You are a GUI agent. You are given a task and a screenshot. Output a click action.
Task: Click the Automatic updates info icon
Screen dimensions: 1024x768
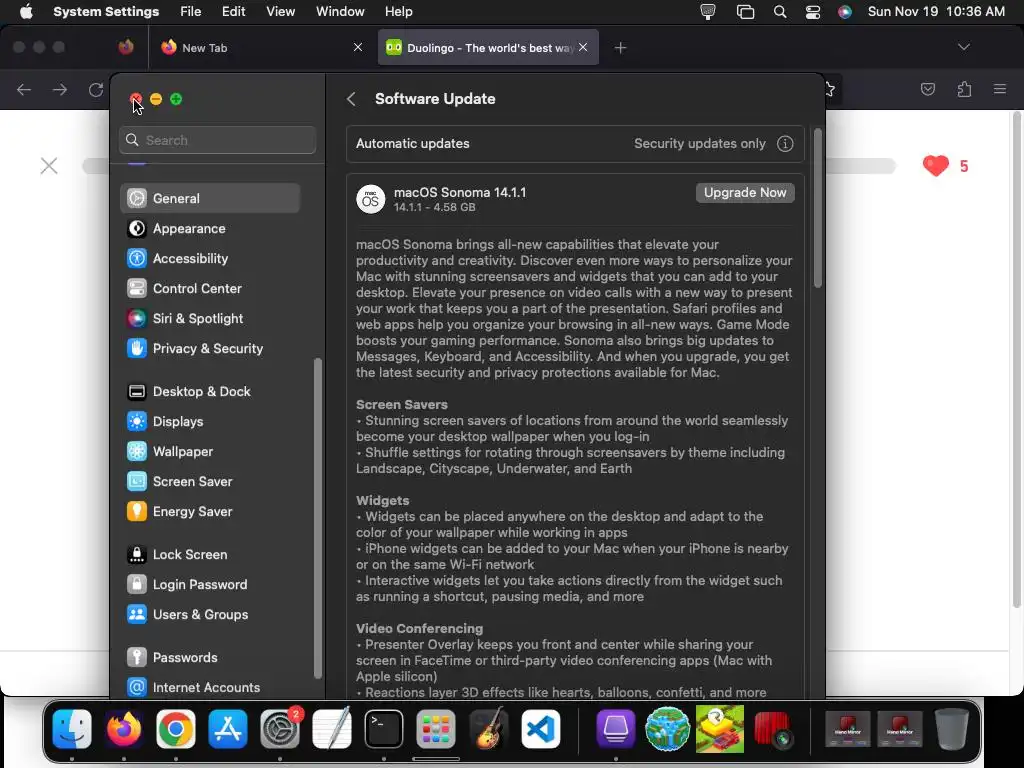tap(785, 144)
